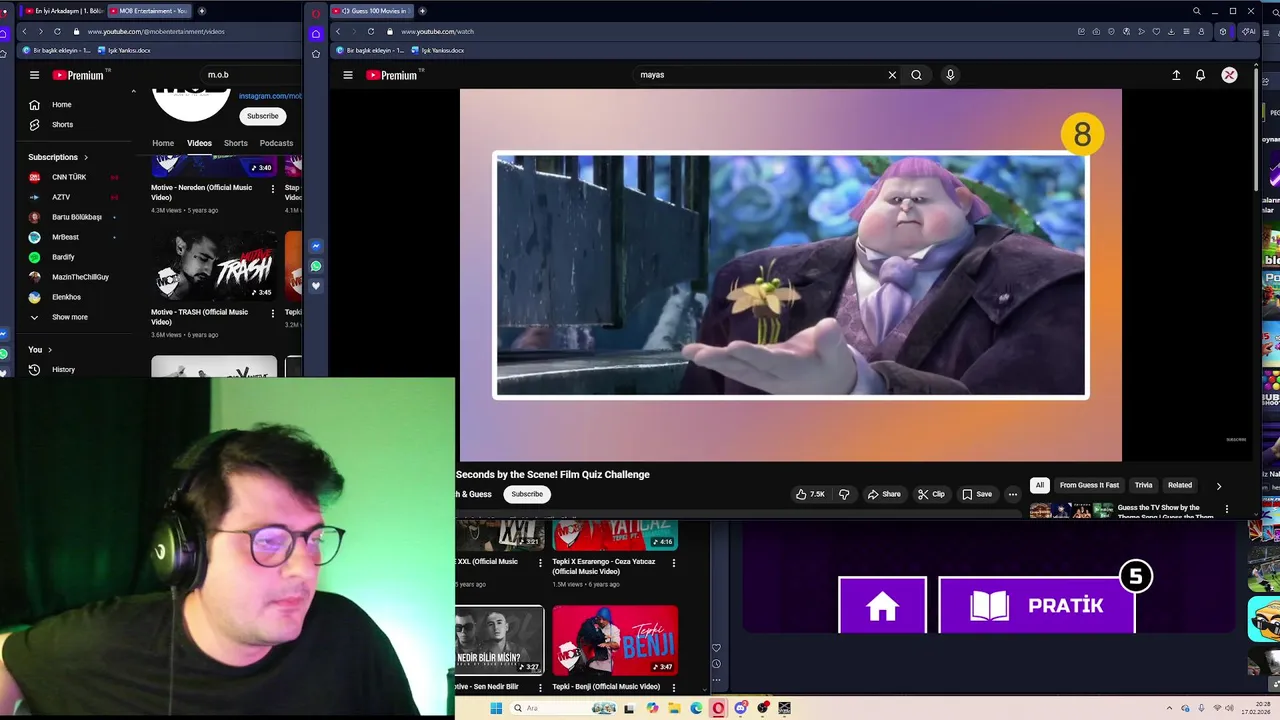The image size is (1280, 720).
Task: Open the instagram.com link on M.O.B channel
Action: click(x=270, y=96)
